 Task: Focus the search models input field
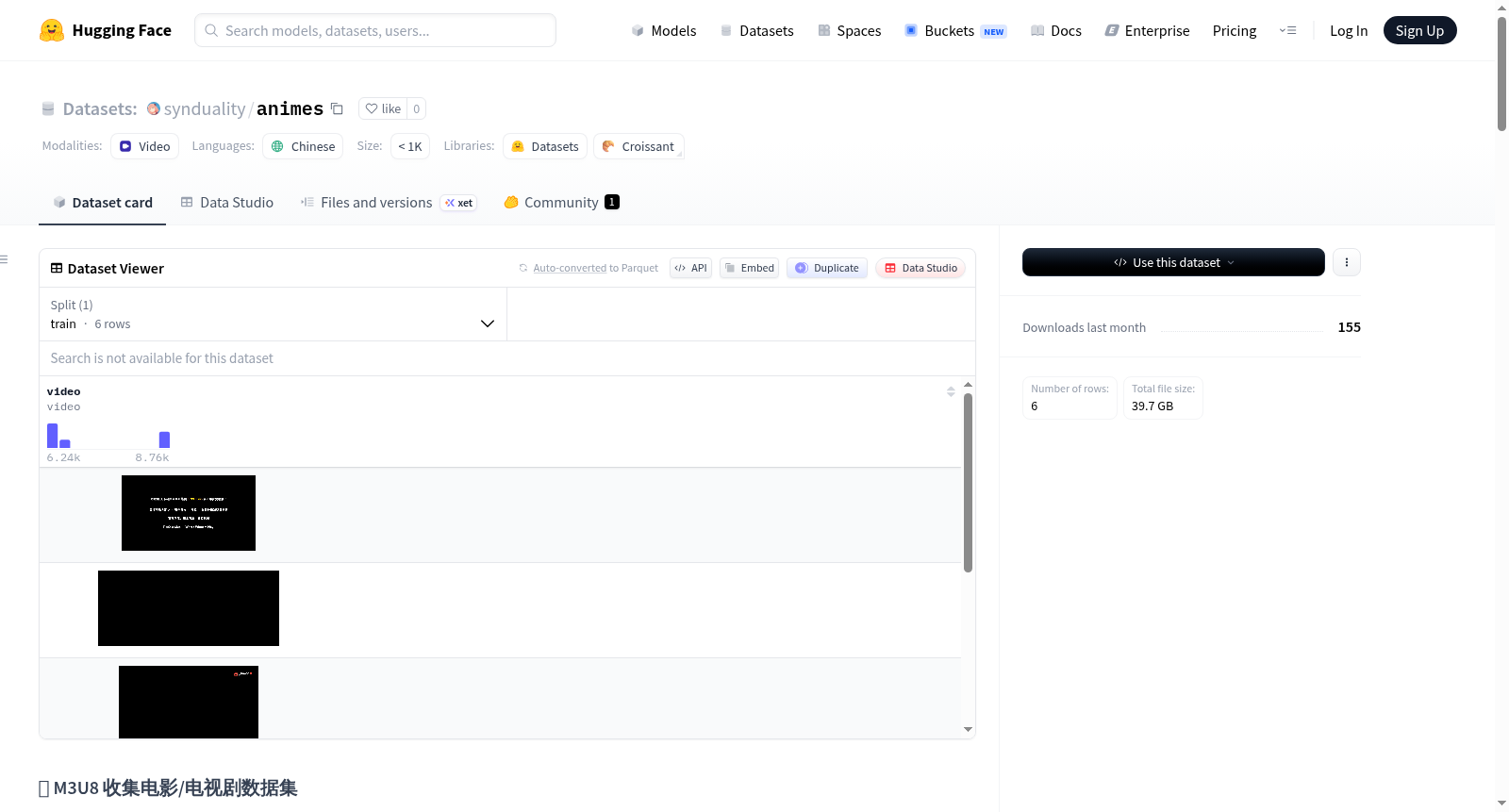[x=375, y=30]
